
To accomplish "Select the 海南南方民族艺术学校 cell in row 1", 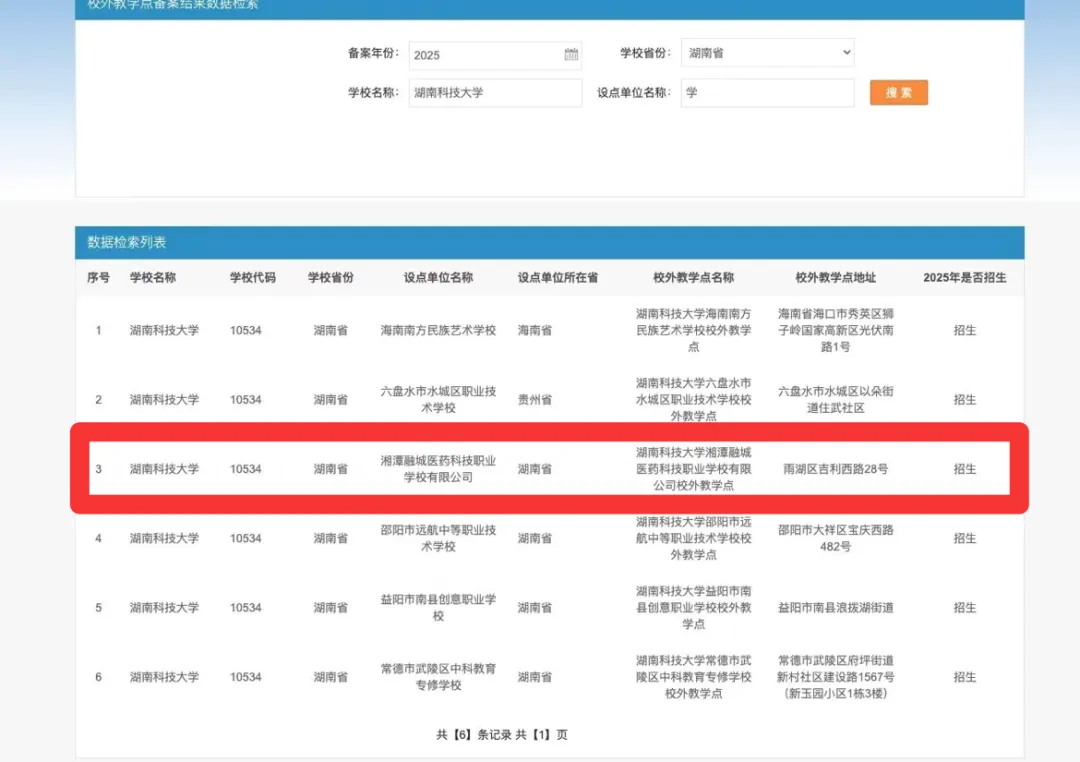I will pos(438,330).
